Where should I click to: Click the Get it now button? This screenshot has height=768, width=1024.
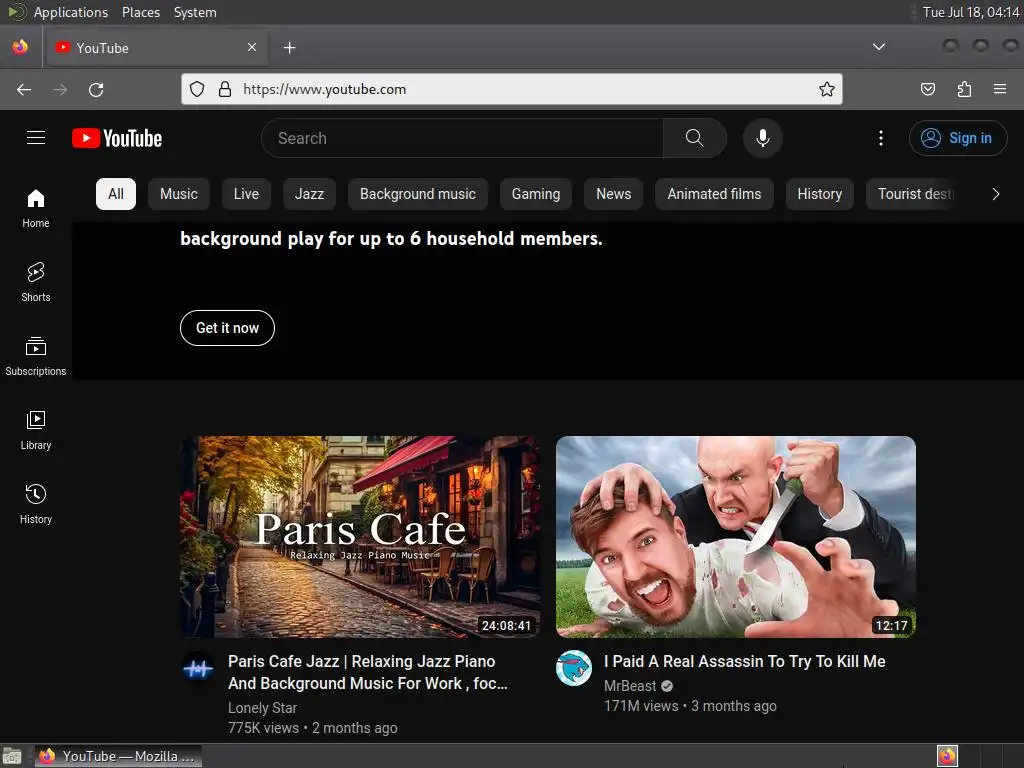[x=227, y=328]
